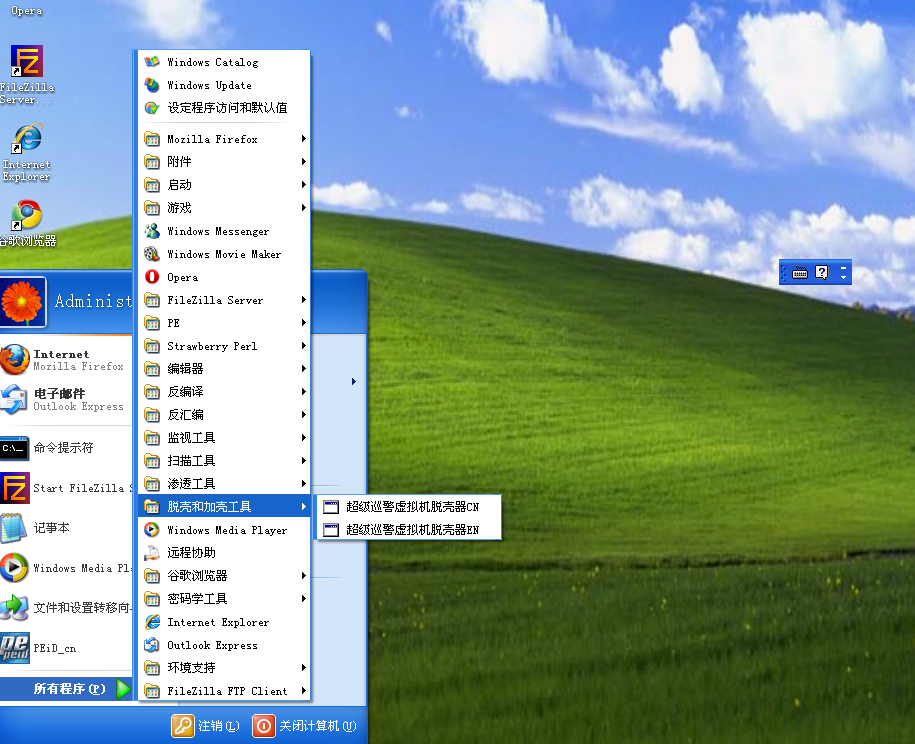This screenshot has height=744, width=915.
Task: Open the 反汇编 disassembly folder
Action: 224,415
